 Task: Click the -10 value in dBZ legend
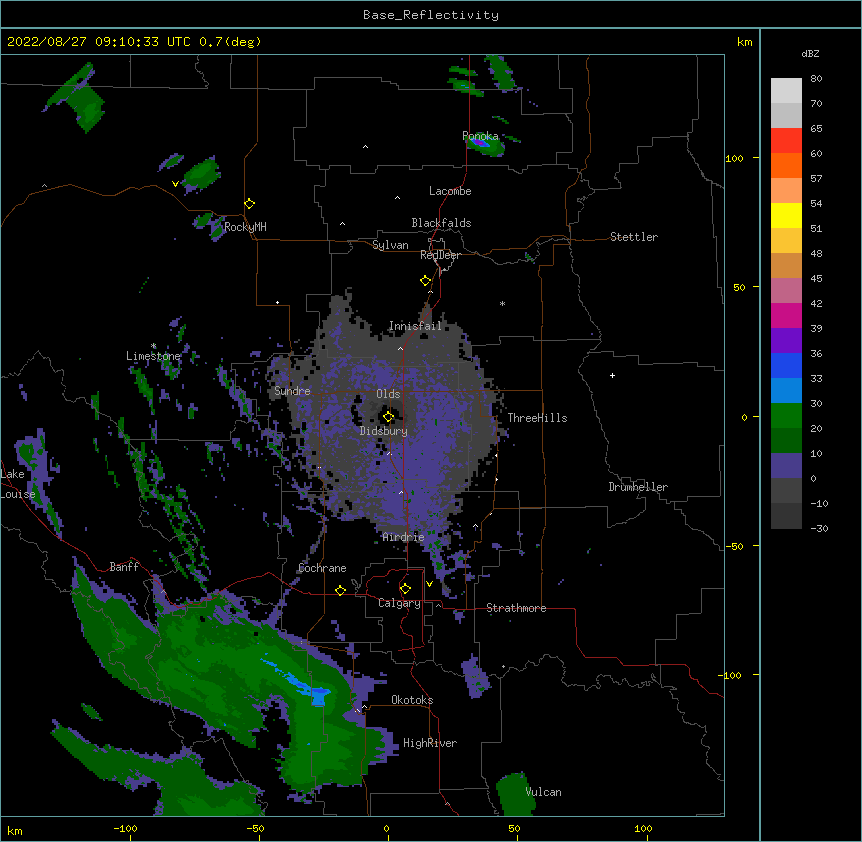coord(819,503)
